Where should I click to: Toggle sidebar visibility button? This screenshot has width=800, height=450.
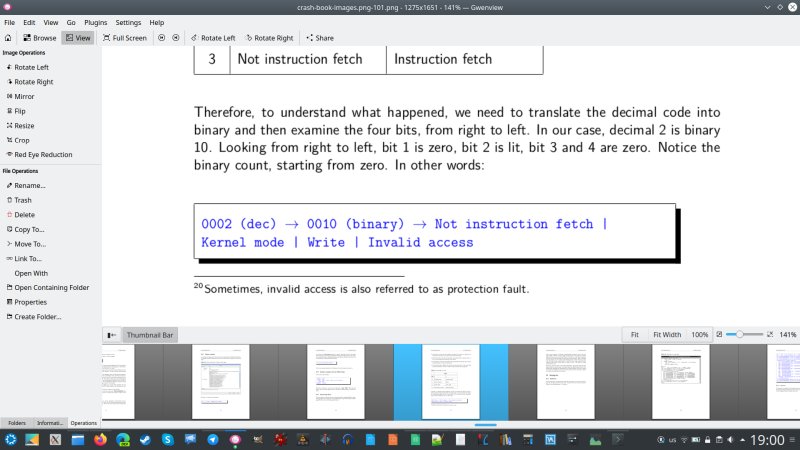[x=111, y=335]
